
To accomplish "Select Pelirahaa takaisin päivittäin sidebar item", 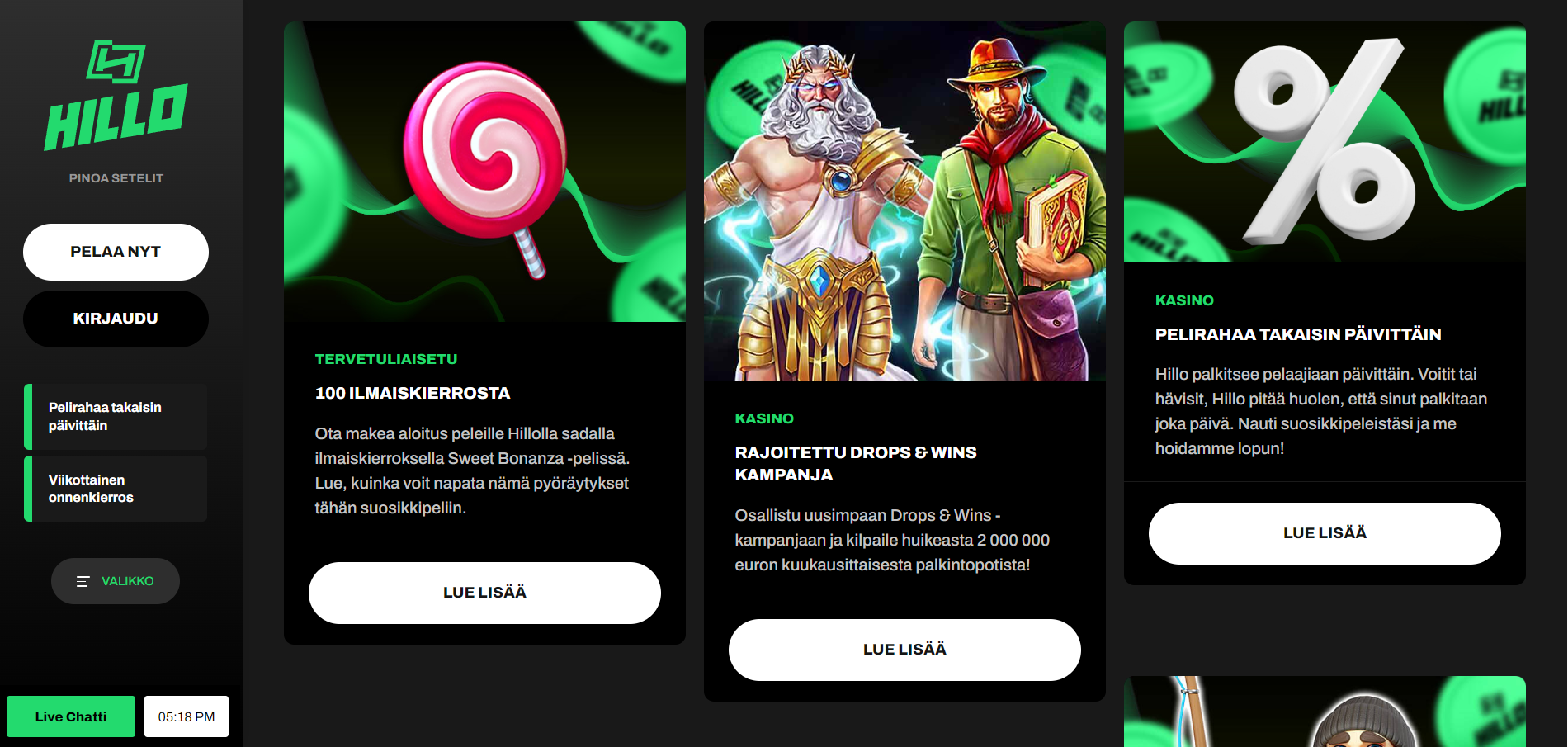I will [116, 417].
